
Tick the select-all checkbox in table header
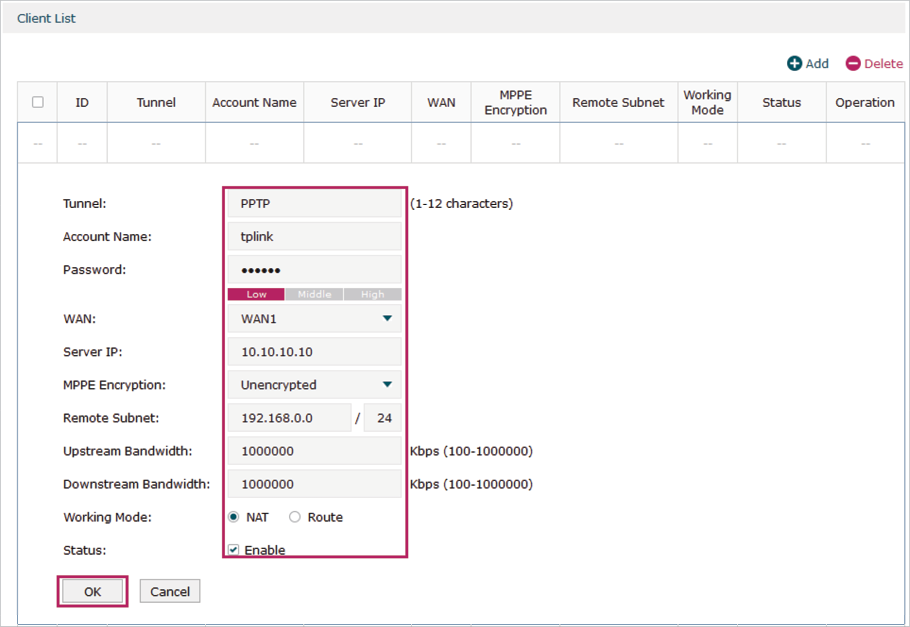38,102
